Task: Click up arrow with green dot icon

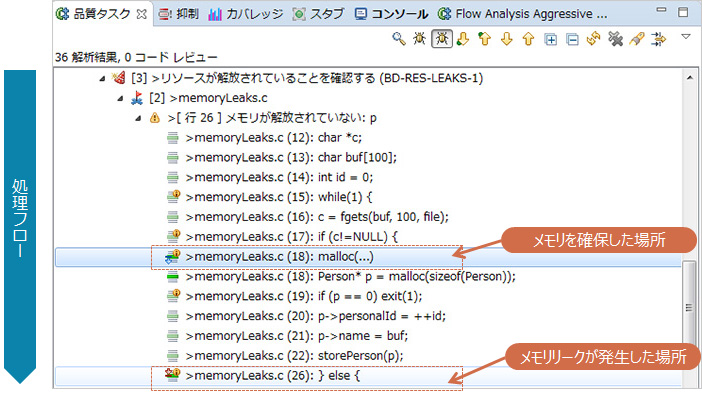Action: coord(484,39)
